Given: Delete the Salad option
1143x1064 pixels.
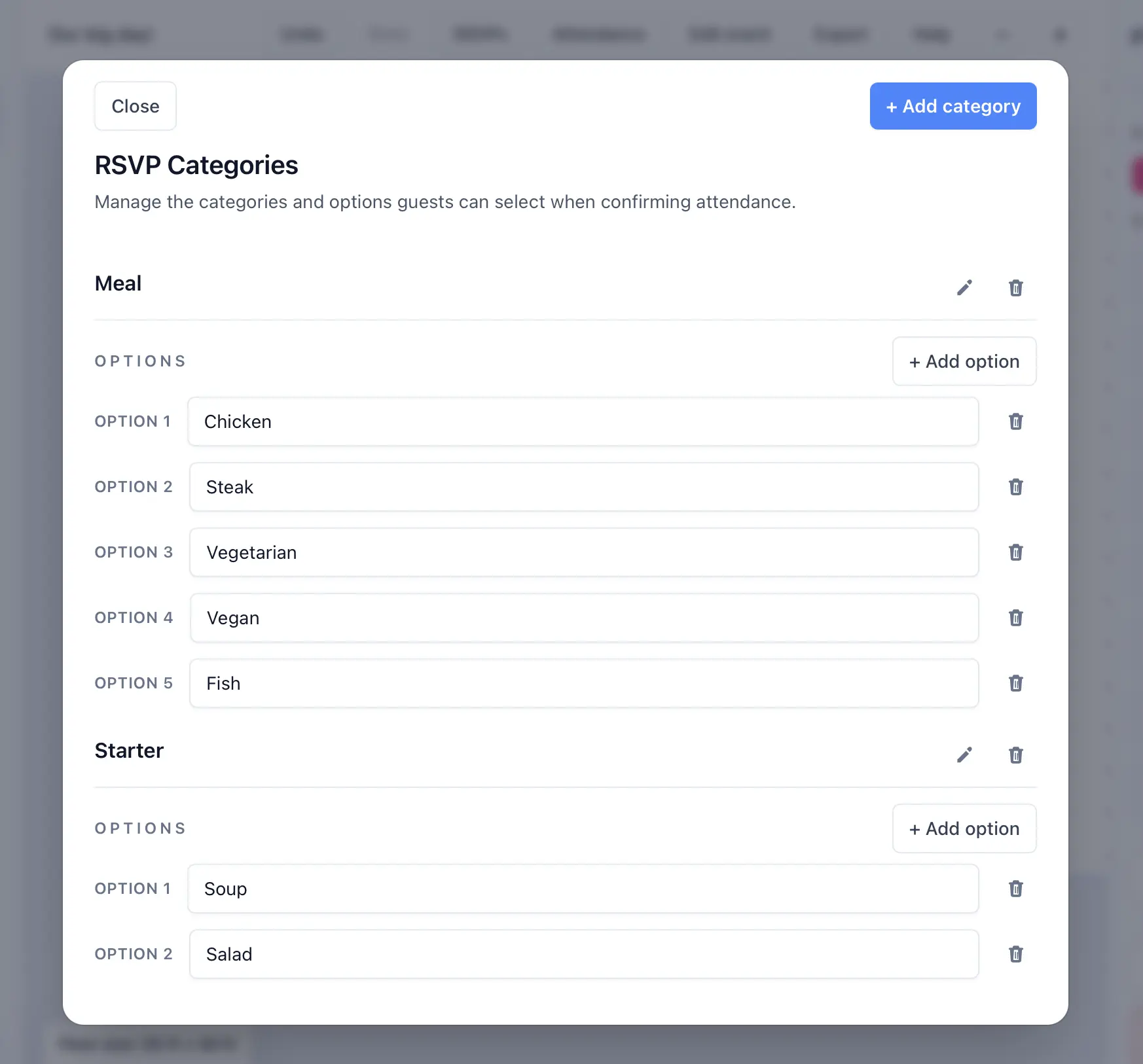Looking at the screenshot, I should pyautogui.click(x=1015, y=955).
